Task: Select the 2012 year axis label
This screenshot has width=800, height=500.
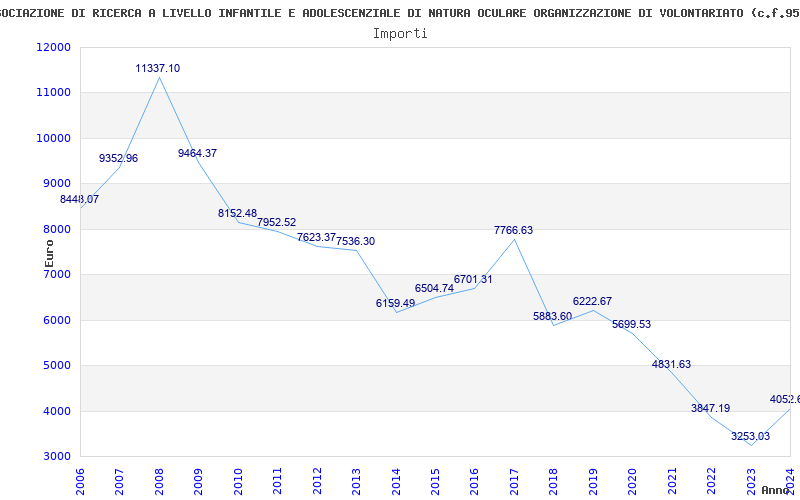Action: coord(317,481)
